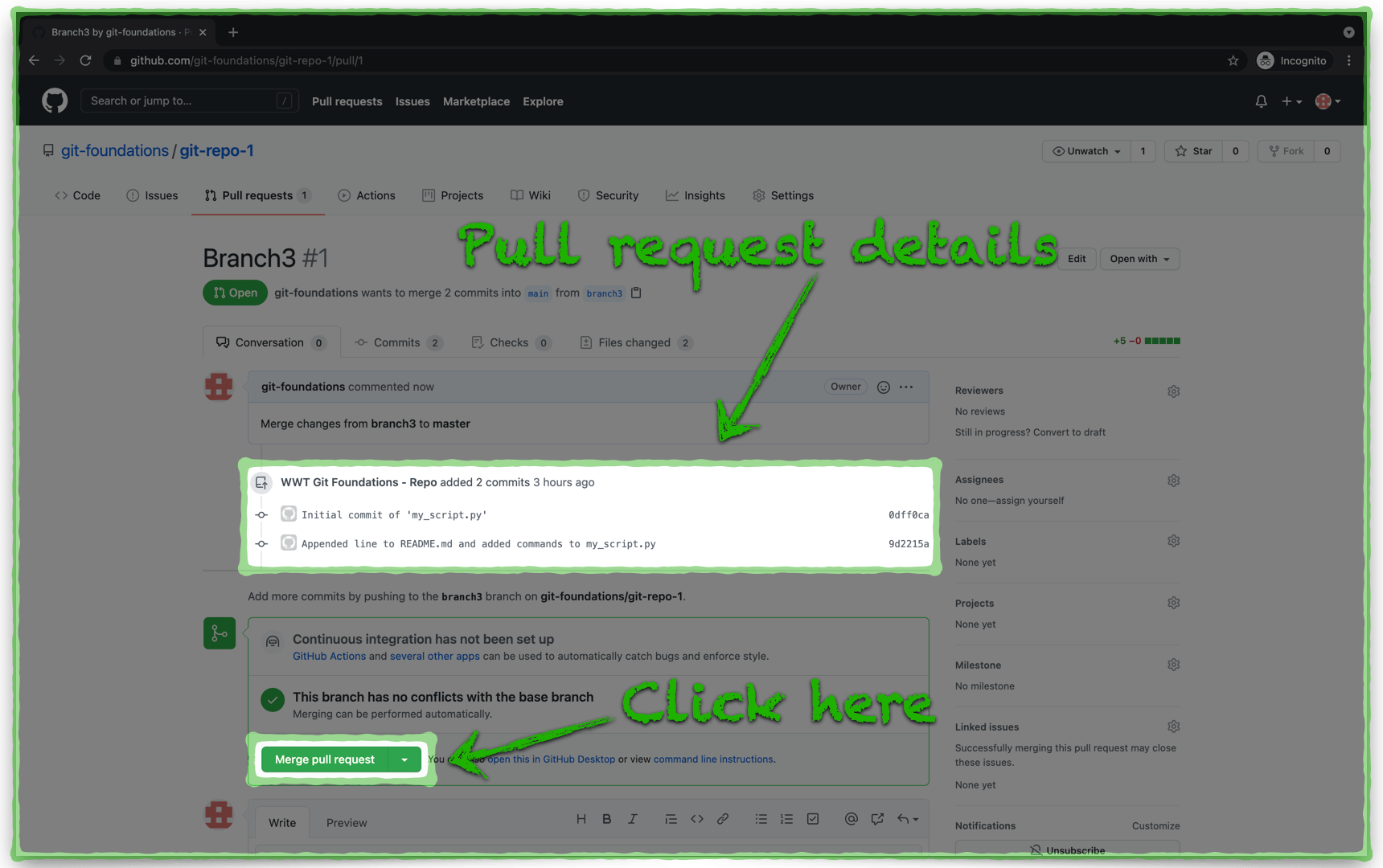This screenshot has width=1383, height=868.
Task: Open the Linked issues gear settings
Action: click(x=1174, y=727)
